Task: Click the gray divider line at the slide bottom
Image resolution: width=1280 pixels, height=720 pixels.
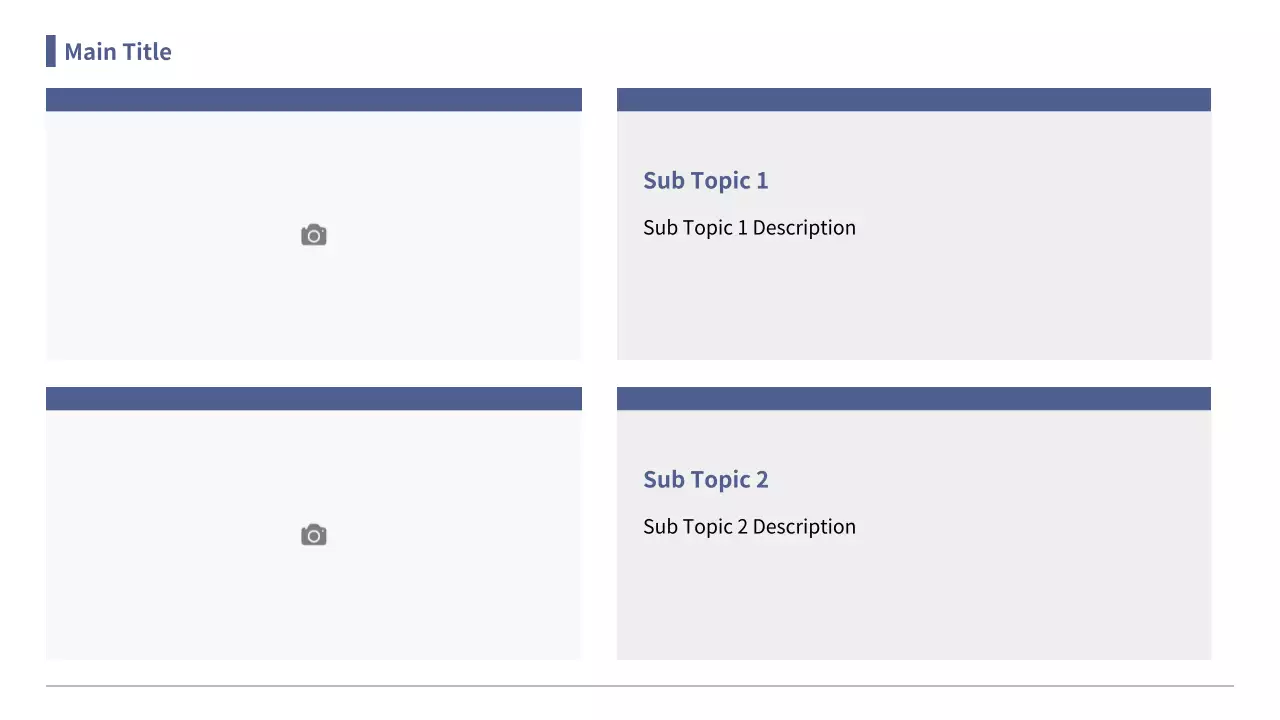Action: point(640,686)
